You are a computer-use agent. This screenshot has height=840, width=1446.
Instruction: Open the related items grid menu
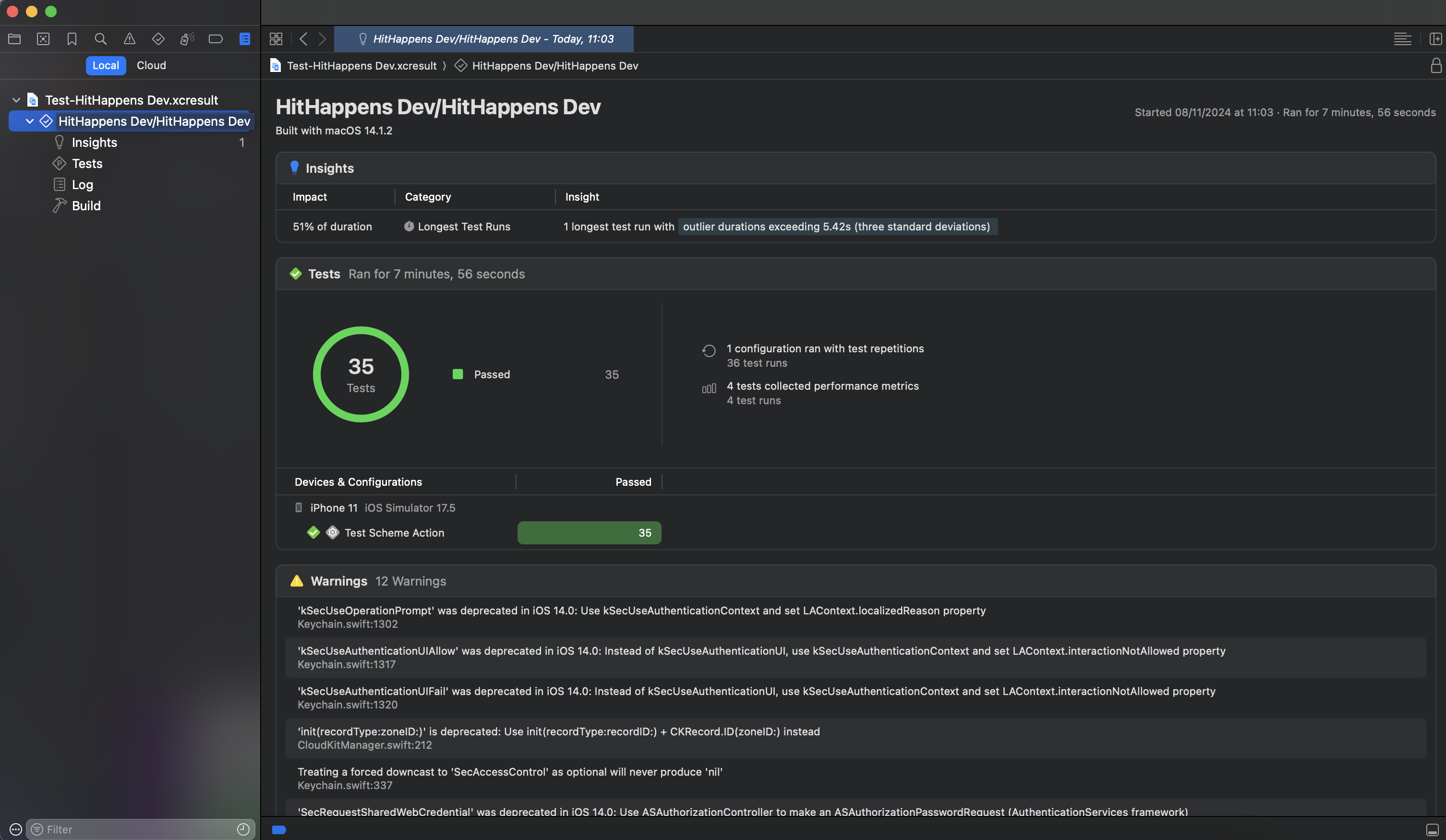click(276, 39)
